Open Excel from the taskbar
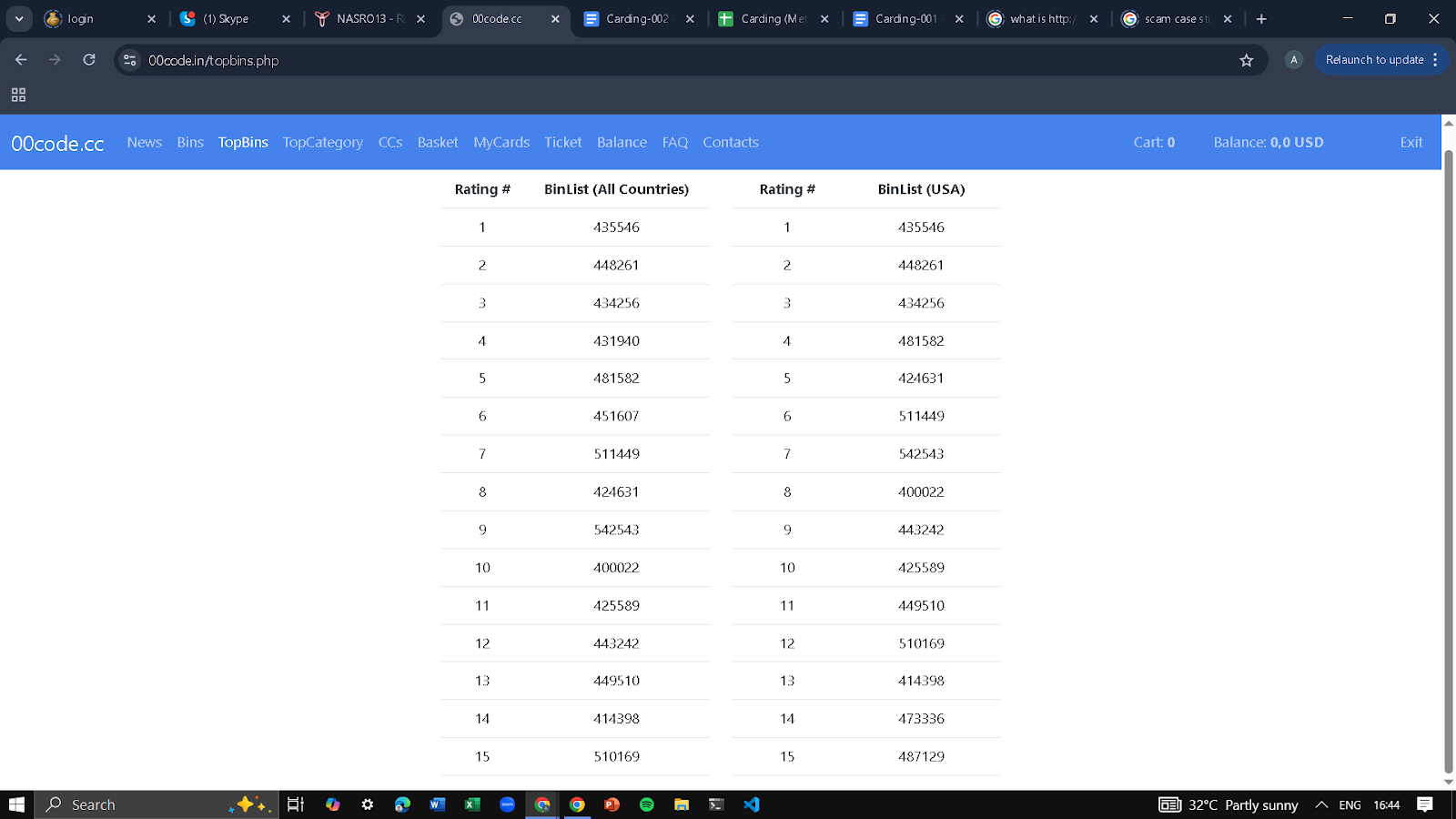 pyautogui.click(x=472, y=804)
